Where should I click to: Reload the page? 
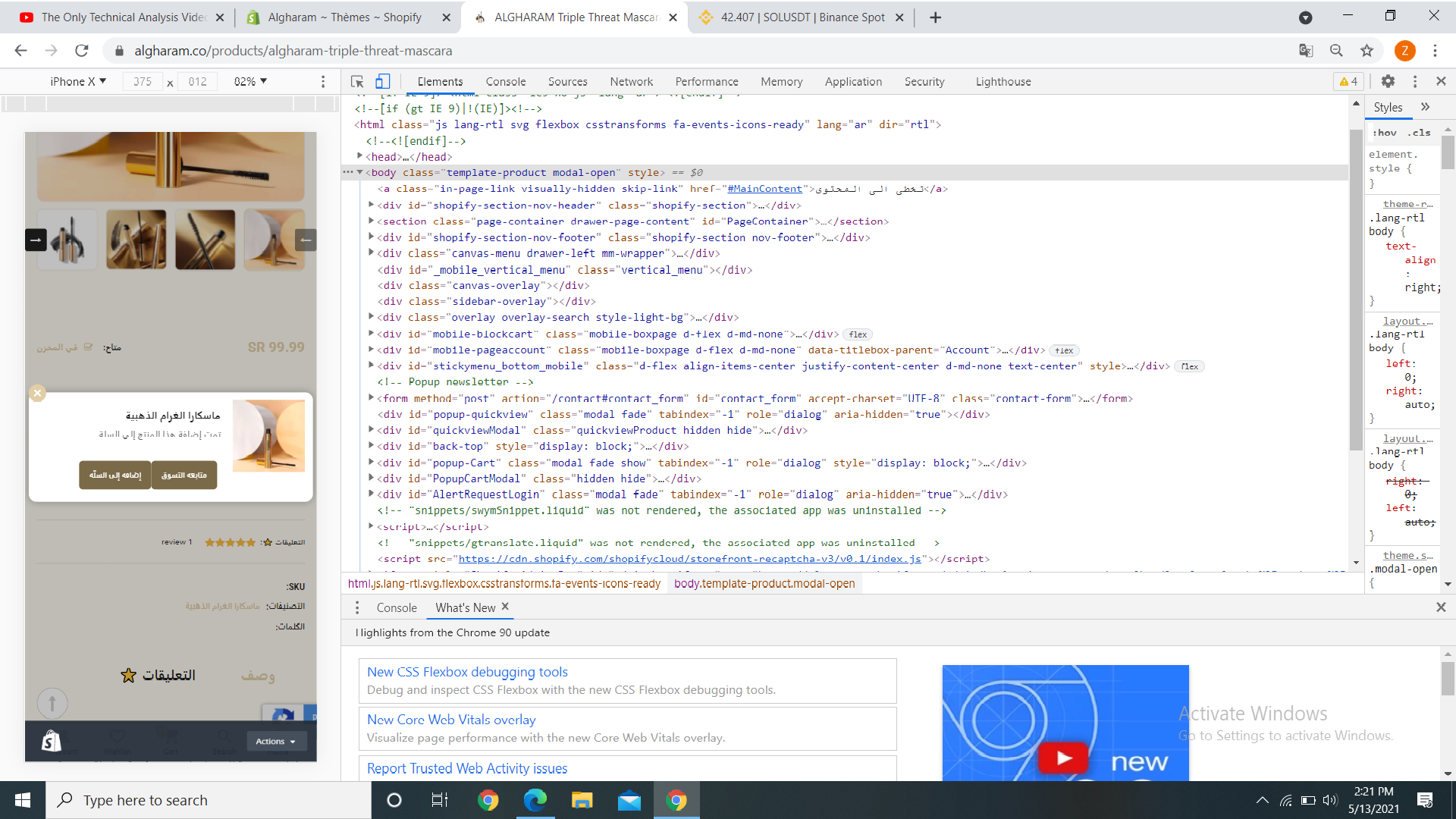[x=82, y=51]
